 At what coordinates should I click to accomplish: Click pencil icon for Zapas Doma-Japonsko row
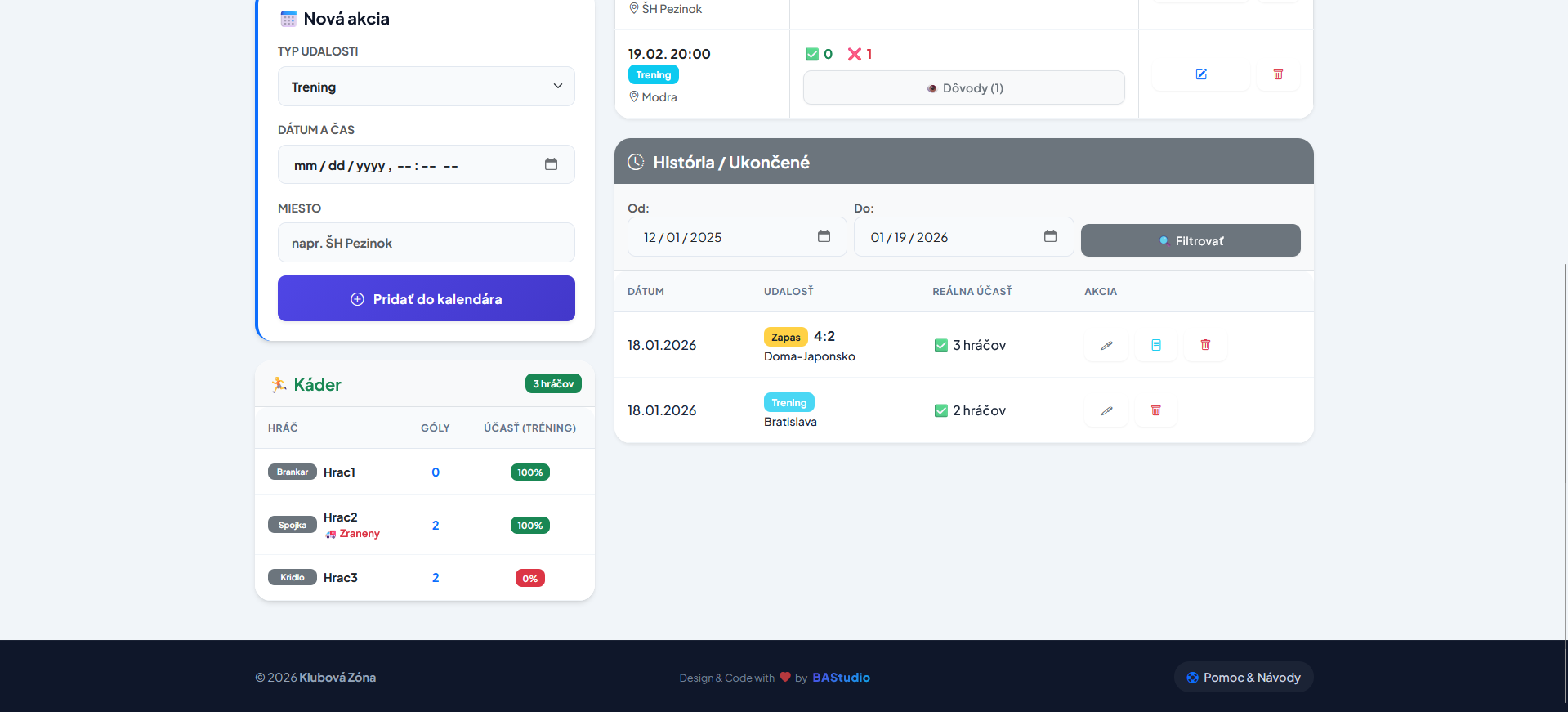[x=1106, y=345]
